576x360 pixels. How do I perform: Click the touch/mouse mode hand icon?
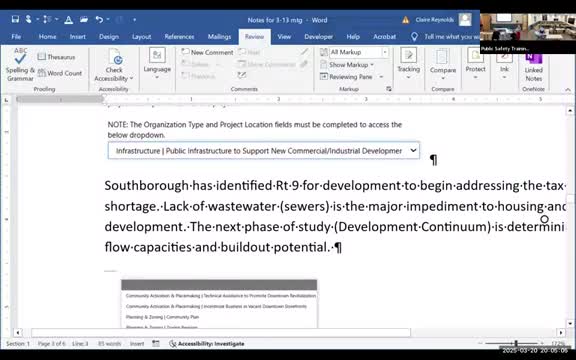tap(28, 19)
